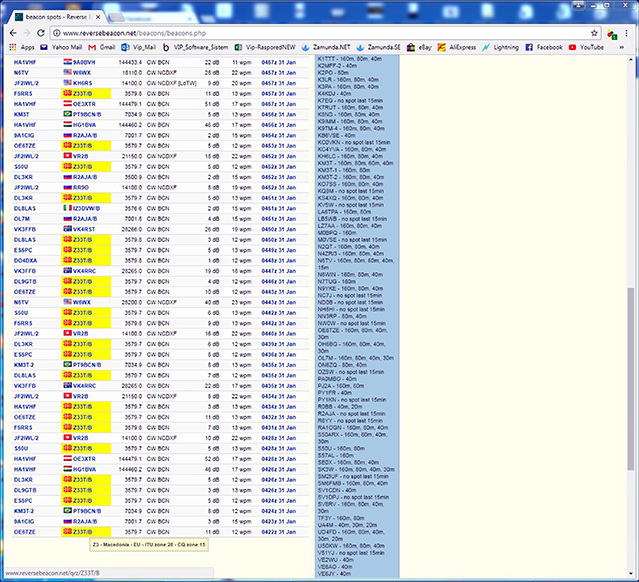This screenshot has width=639, height=582.
Task: Open eBay bookmark
Action: tap(419, 47)
